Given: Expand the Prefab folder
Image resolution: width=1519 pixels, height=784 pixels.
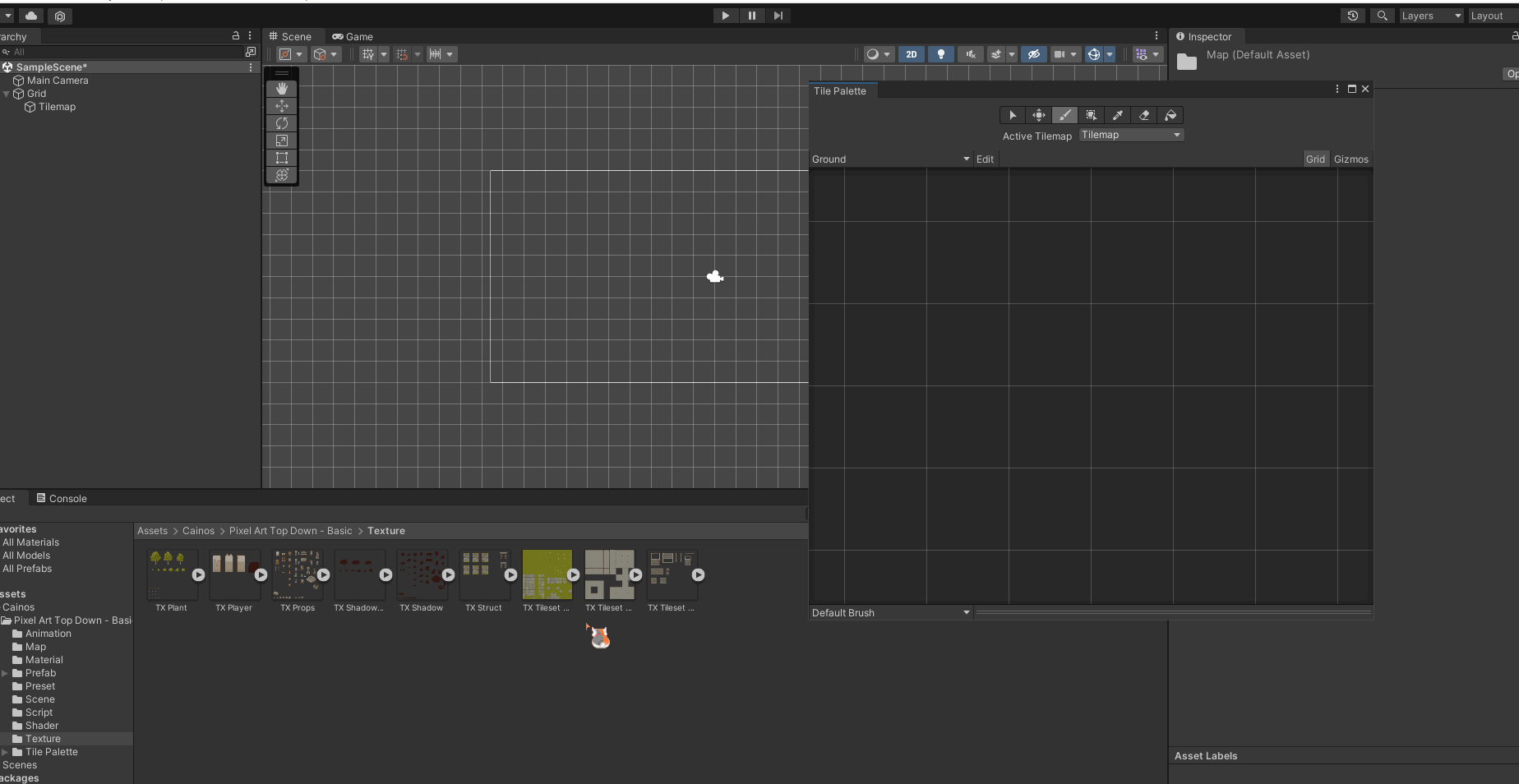Looking at the screenshot, I should pos(5,673).
